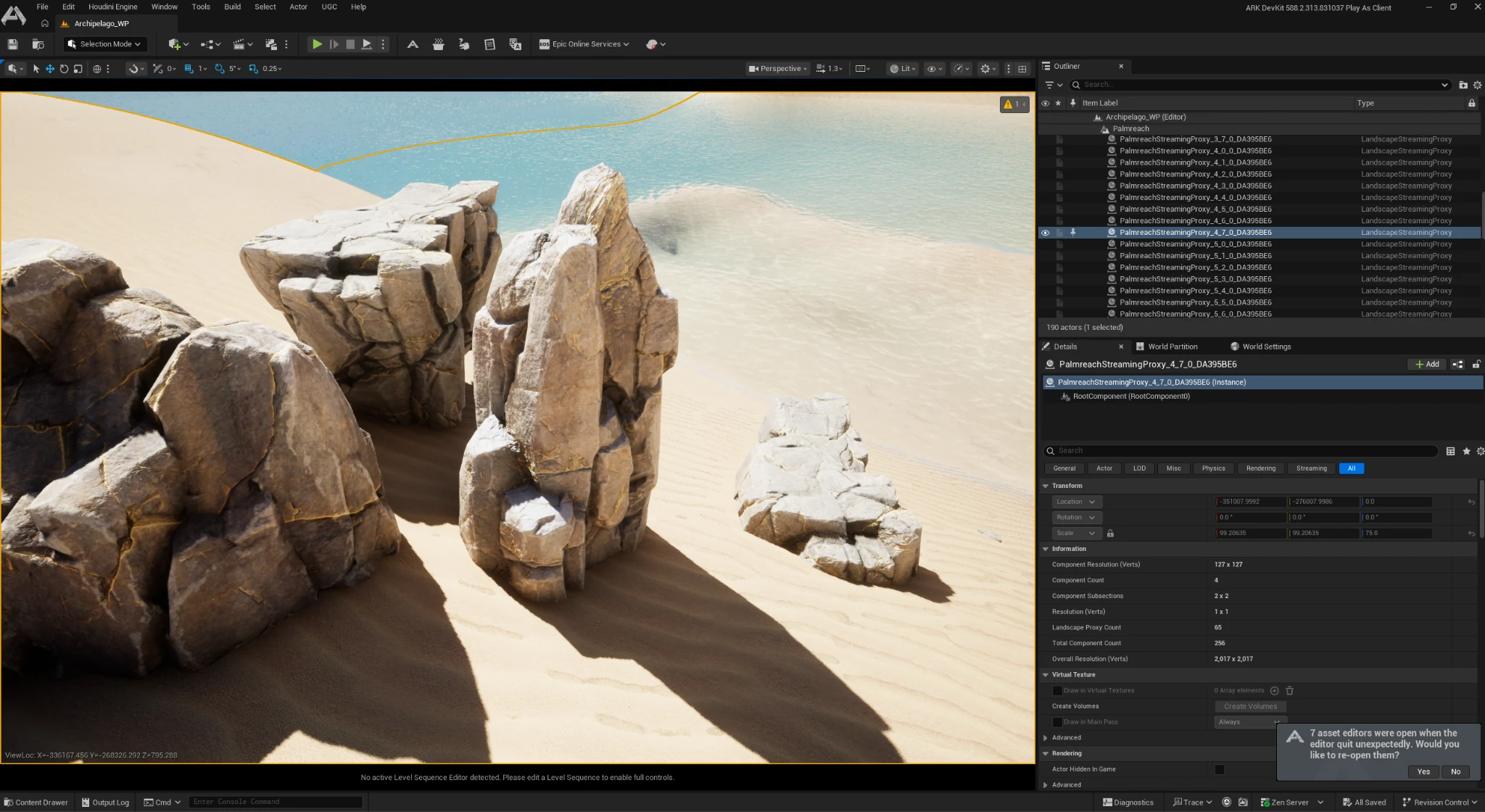Click the Add component button

click(1427, 364)
